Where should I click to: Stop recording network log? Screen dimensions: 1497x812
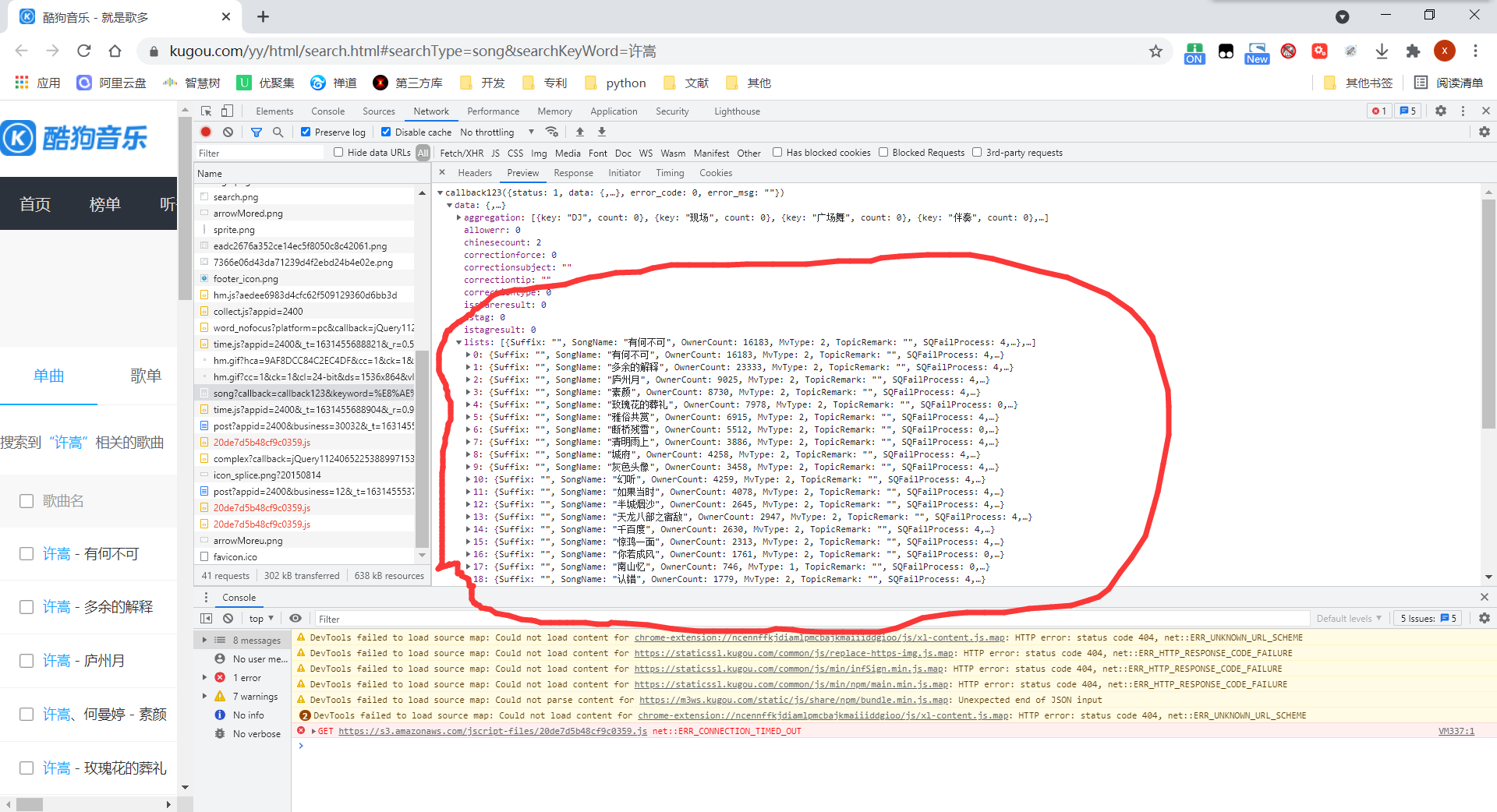[206, 132]
